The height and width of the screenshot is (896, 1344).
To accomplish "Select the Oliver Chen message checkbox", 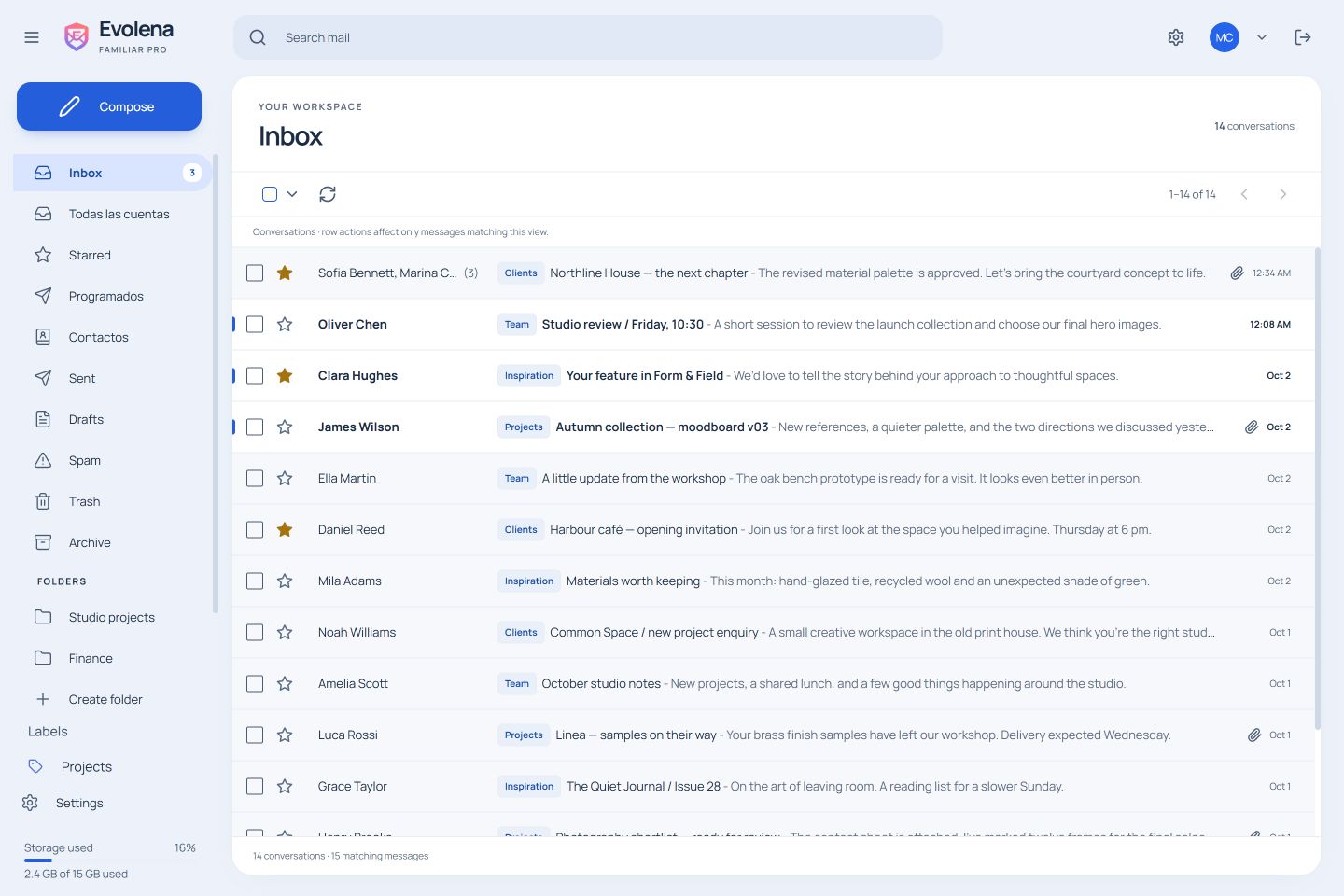I will pos(255,324).
